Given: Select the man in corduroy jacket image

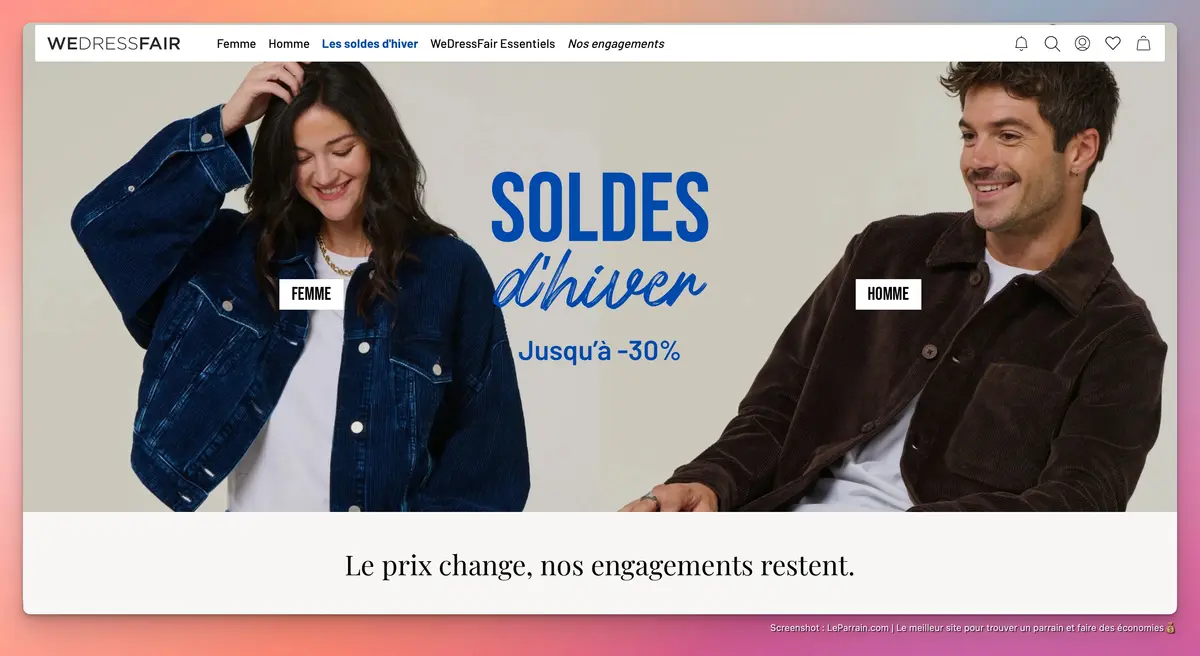Looking at the screenshot, I should [x=900, y=287].
